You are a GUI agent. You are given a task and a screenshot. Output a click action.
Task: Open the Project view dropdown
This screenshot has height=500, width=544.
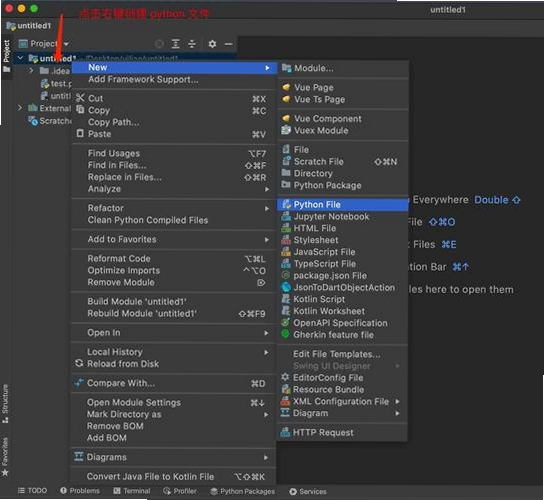44,44
